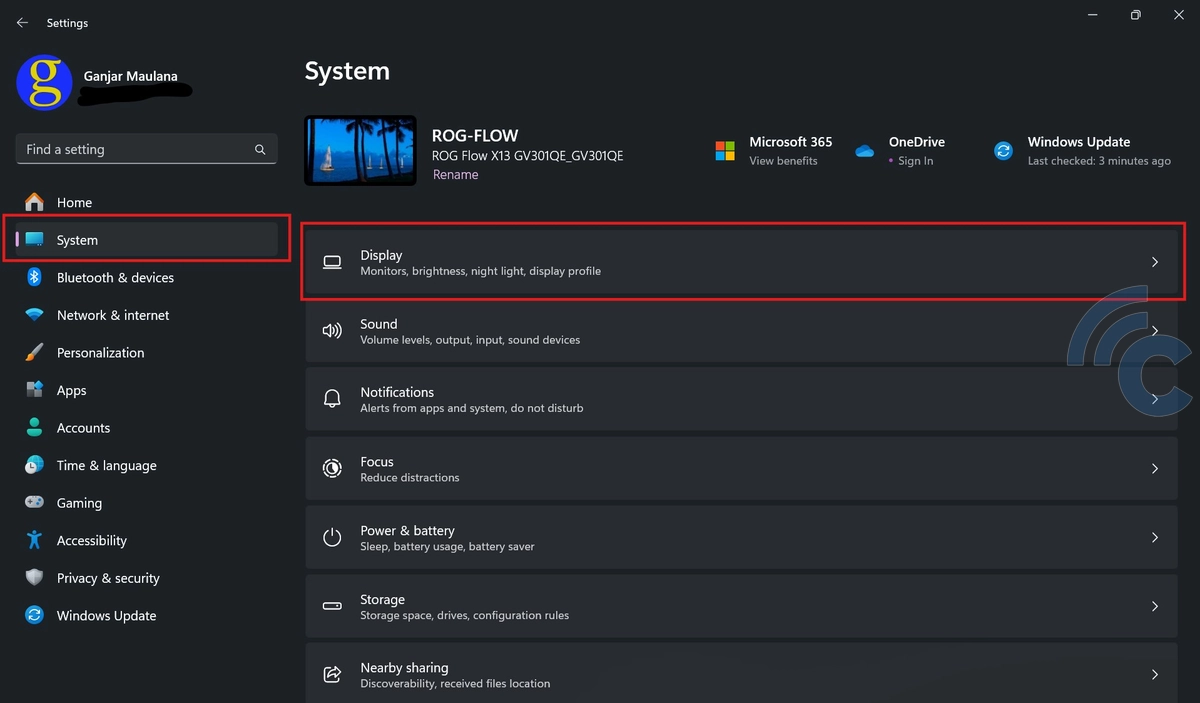Click the Microsoft 365 logo icon
Image resolution: width=1200 pixels, height=703 pixels.
(x=725, y=151)
